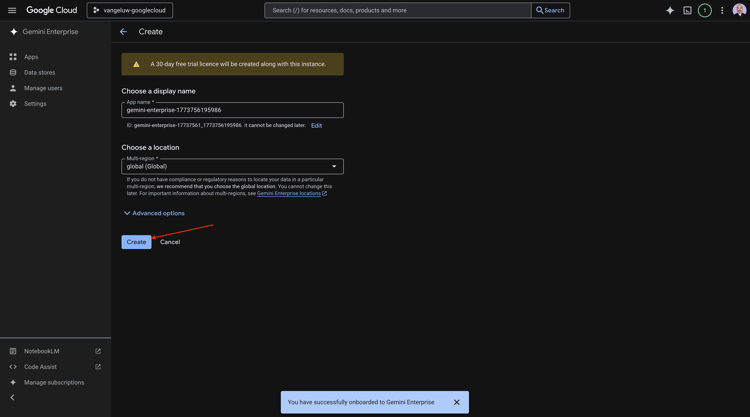The height and width of the screenshot is (417, 750).
Task: Click the external link icon beside Code Assist
Action: pos(98,367)
